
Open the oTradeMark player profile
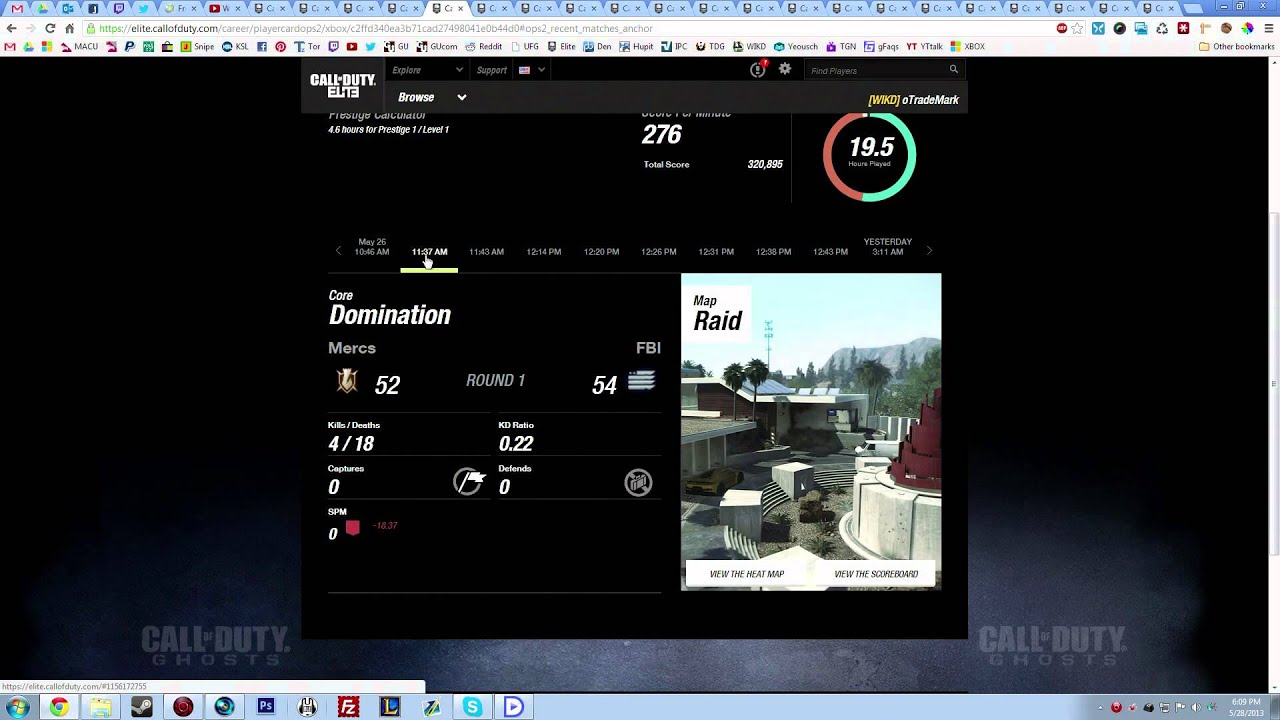pos(914,100)
